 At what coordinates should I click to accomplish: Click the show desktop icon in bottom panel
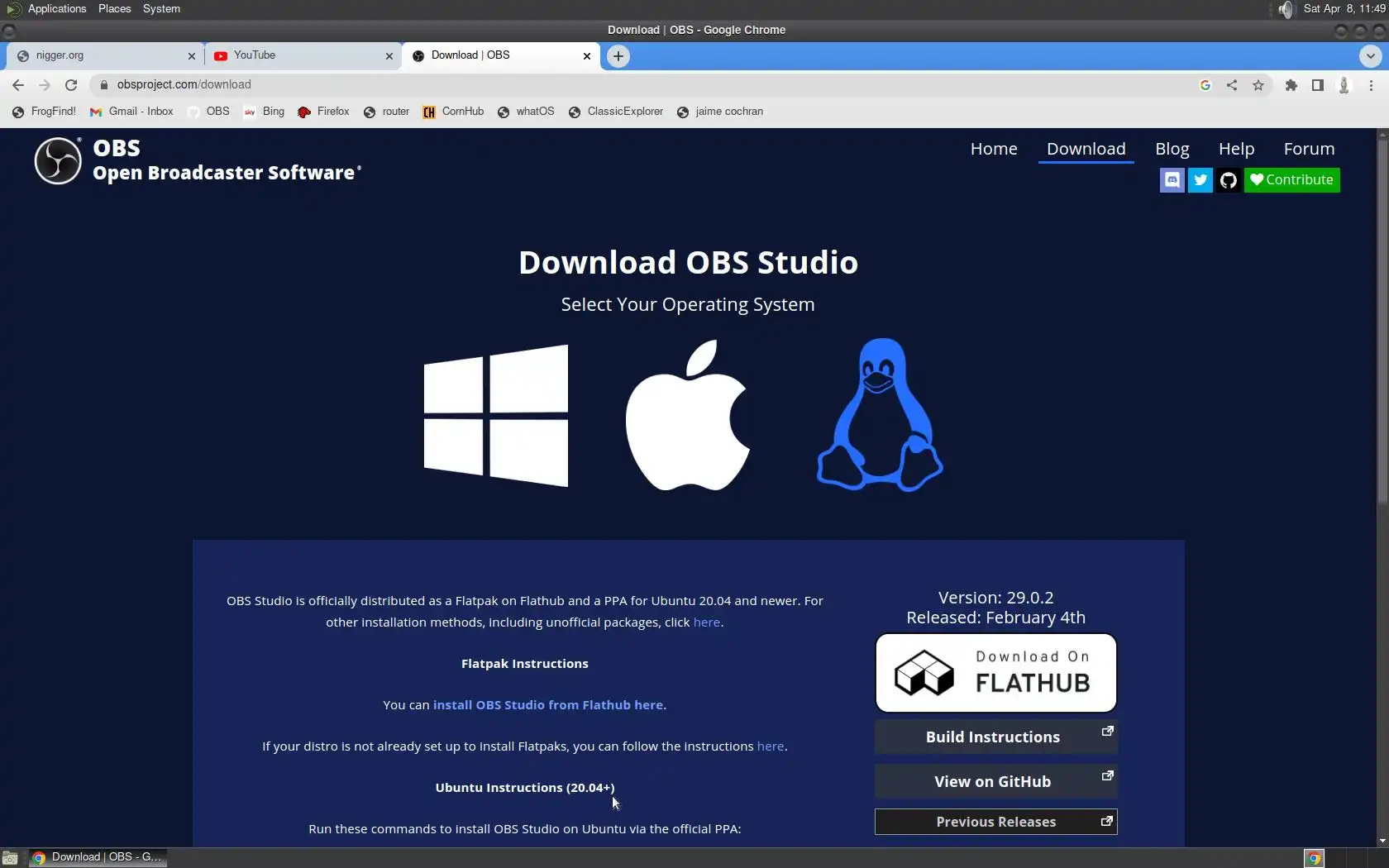[x=10, y=858]
